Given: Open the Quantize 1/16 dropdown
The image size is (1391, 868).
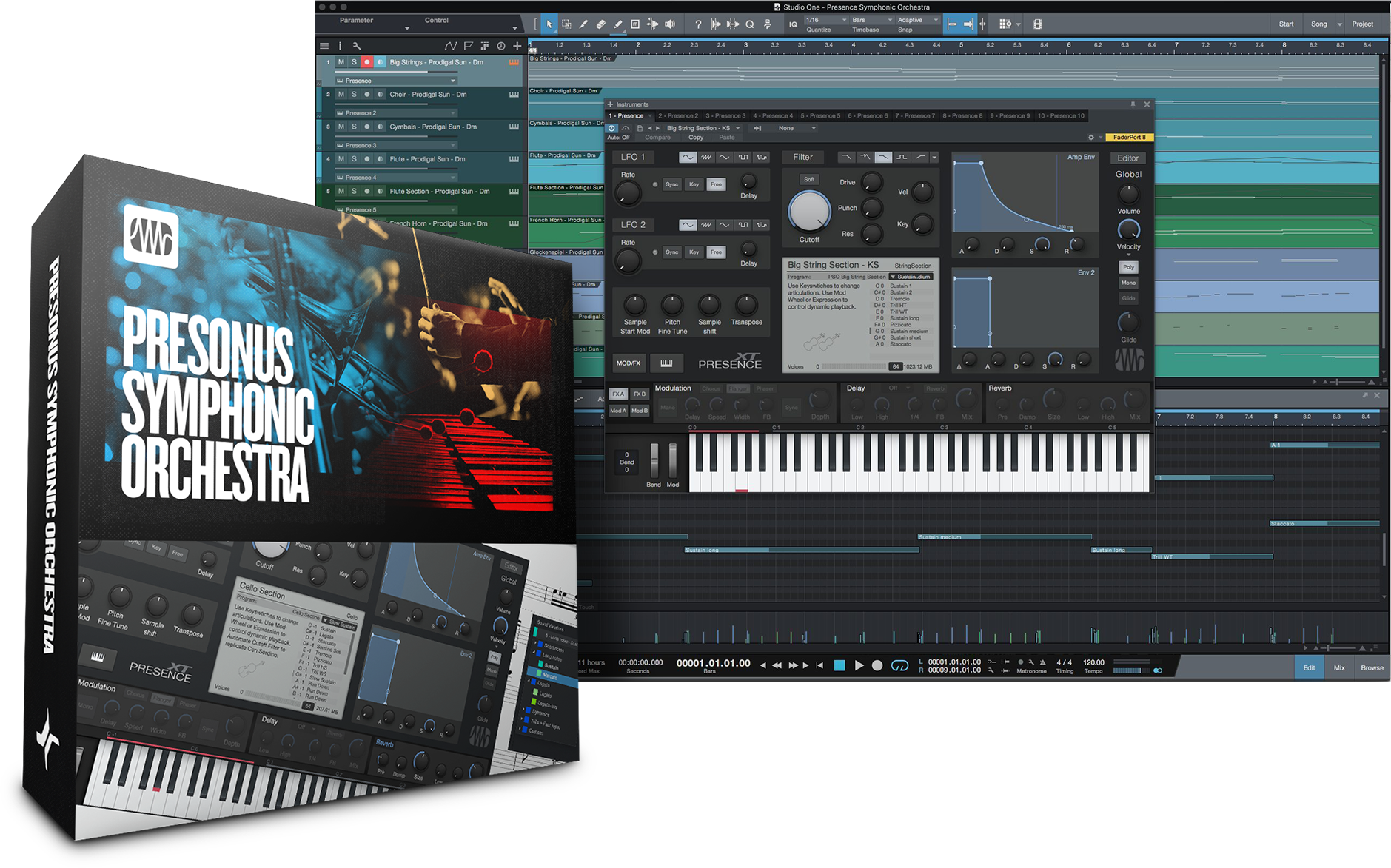Looking at the screenshot, I should point(826,20).
